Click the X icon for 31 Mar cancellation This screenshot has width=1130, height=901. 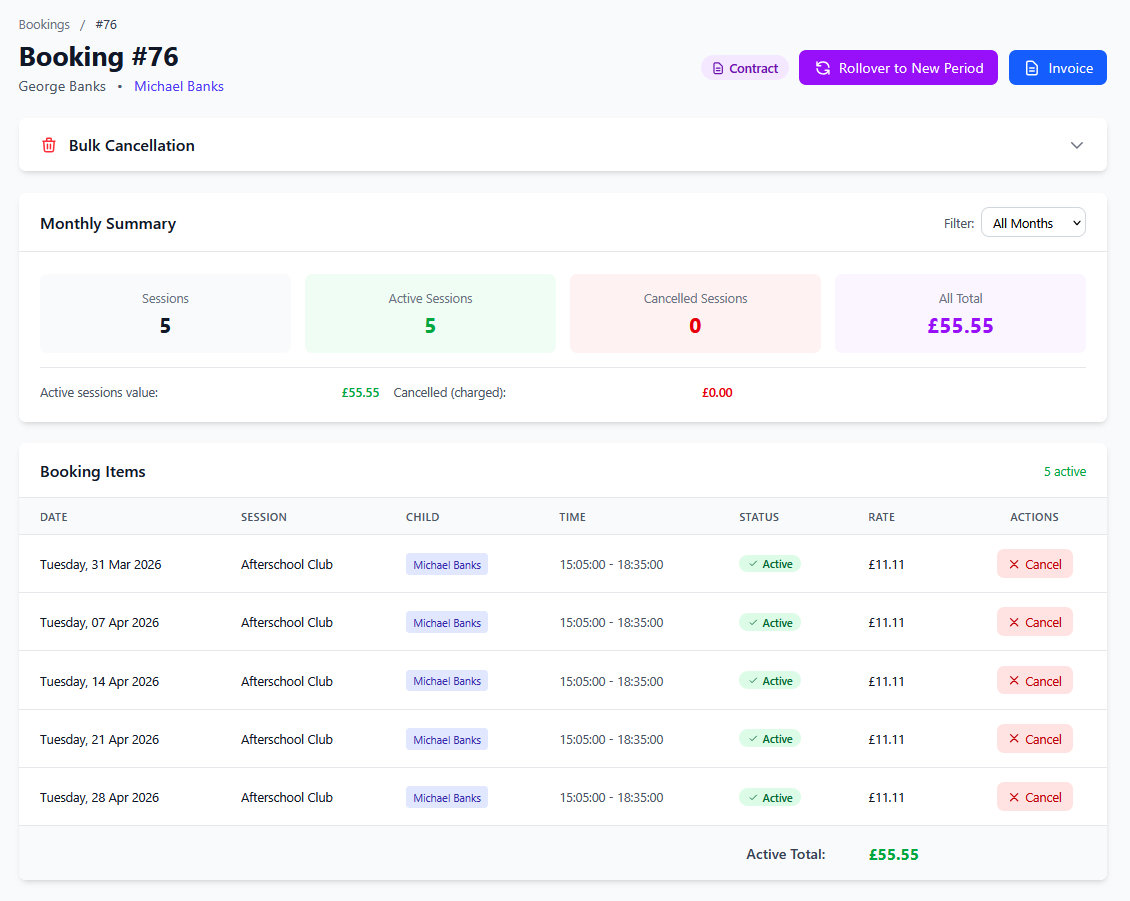coord(1014,564)
